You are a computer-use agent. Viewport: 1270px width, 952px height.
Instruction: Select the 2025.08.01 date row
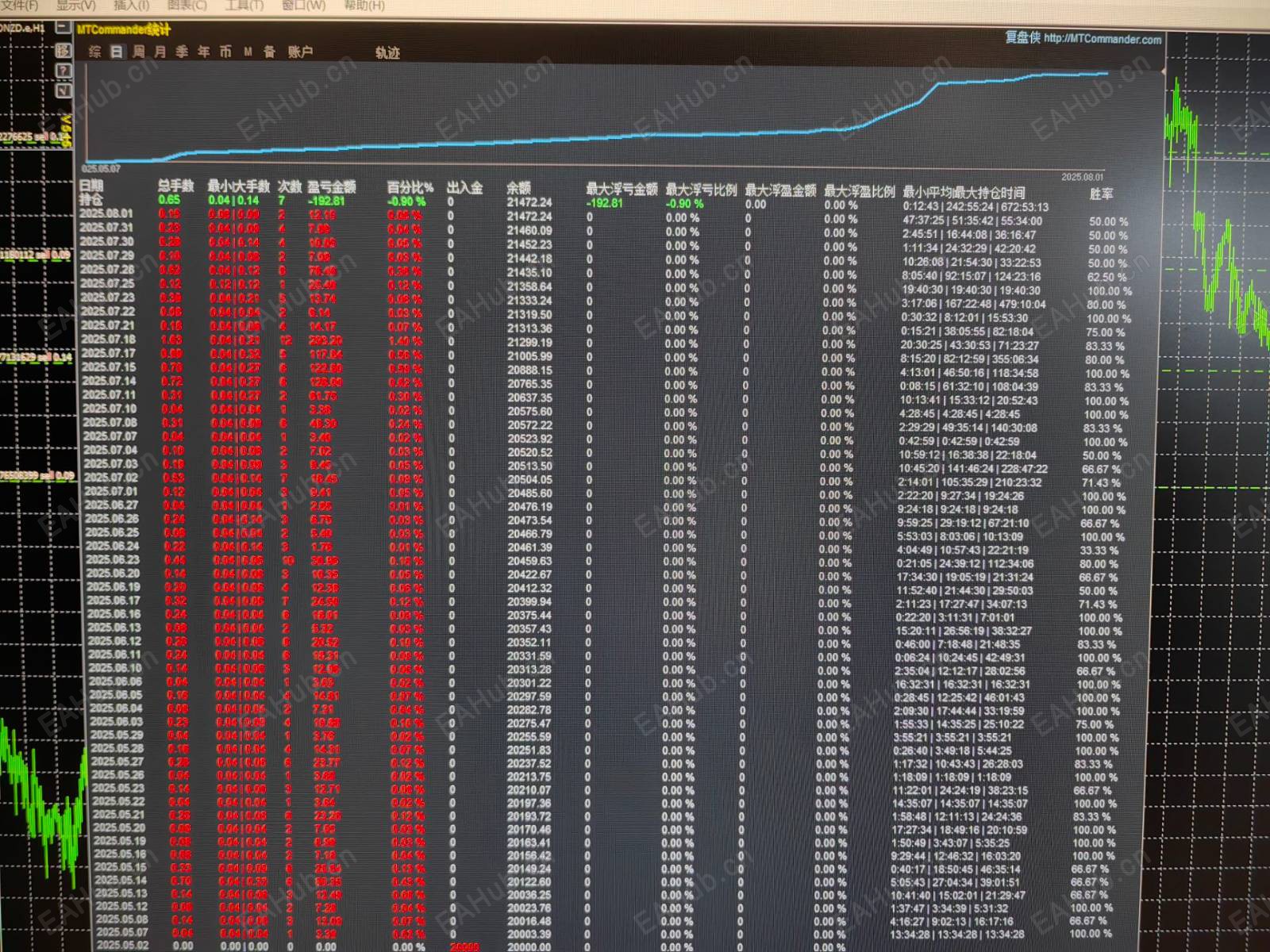[x=106, y=213]
